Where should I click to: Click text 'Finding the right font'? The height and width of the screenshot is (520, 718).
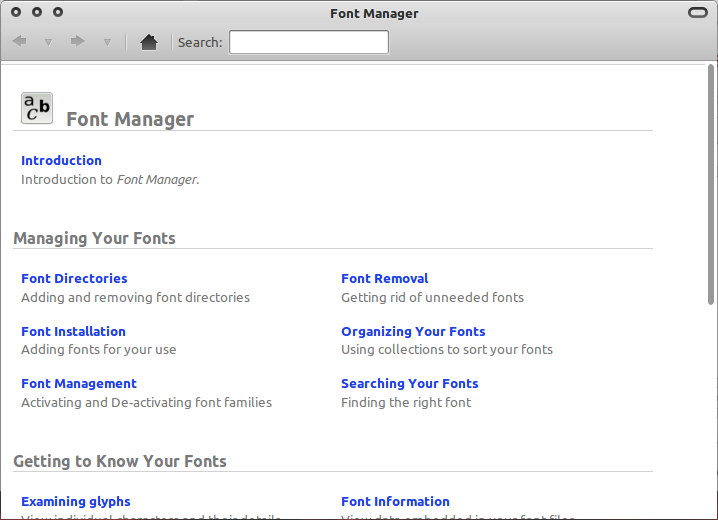click(x=406, y=403)
